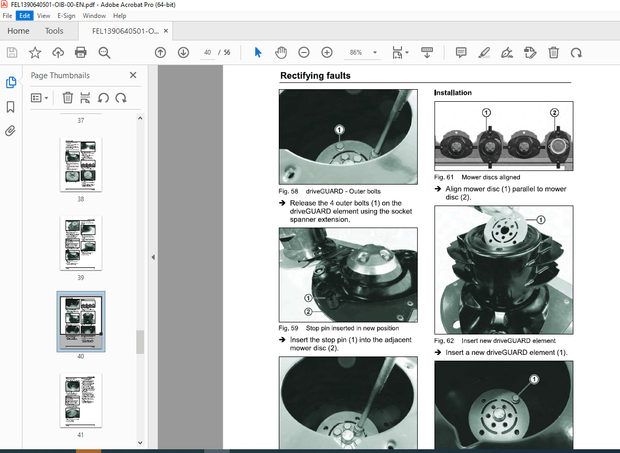Screen dimensions: 620x453
Task: Click the upload to cloud icon
Action: [x=58, y=53]
